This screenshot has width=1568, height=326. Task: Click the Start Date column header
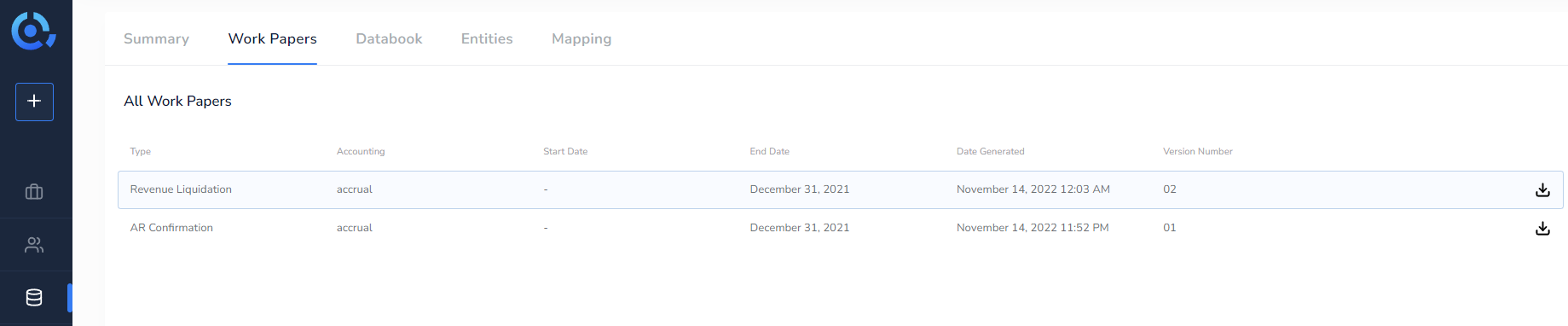(565, 151)
